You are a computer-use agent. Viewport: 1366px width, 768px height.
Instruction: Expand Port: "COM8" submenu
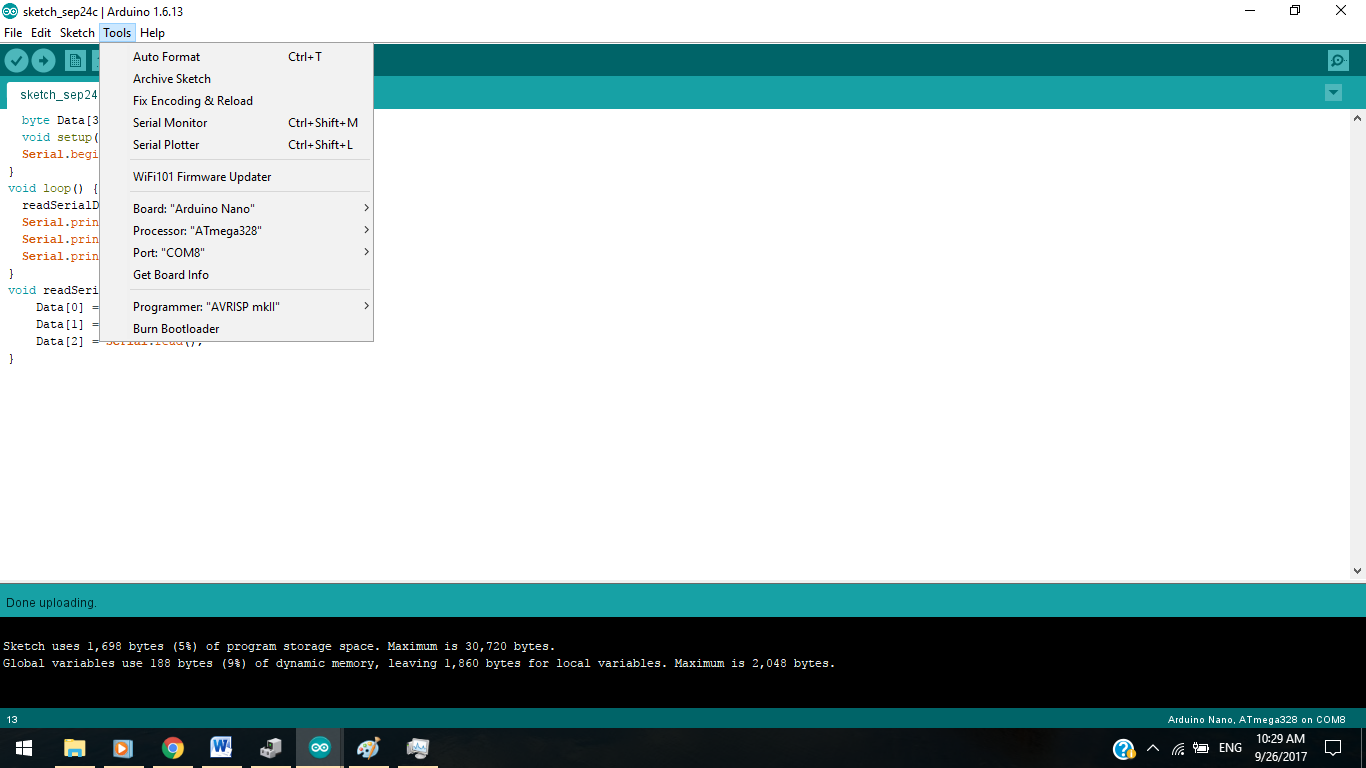coord(236,253)
